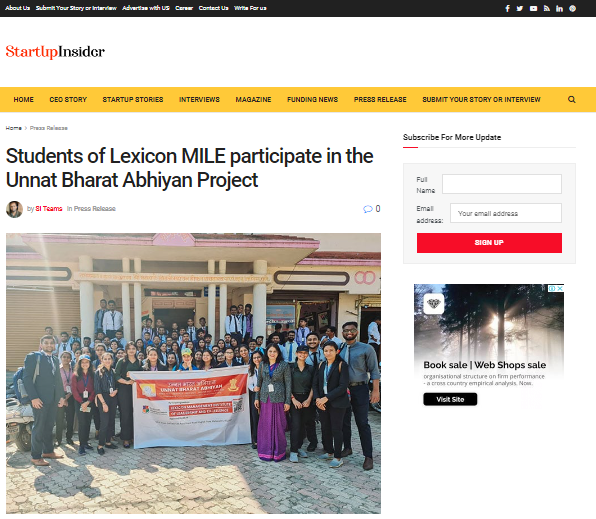596x519 pixels.
Task: Close the ad using X icon
Action: click(560, 289)
